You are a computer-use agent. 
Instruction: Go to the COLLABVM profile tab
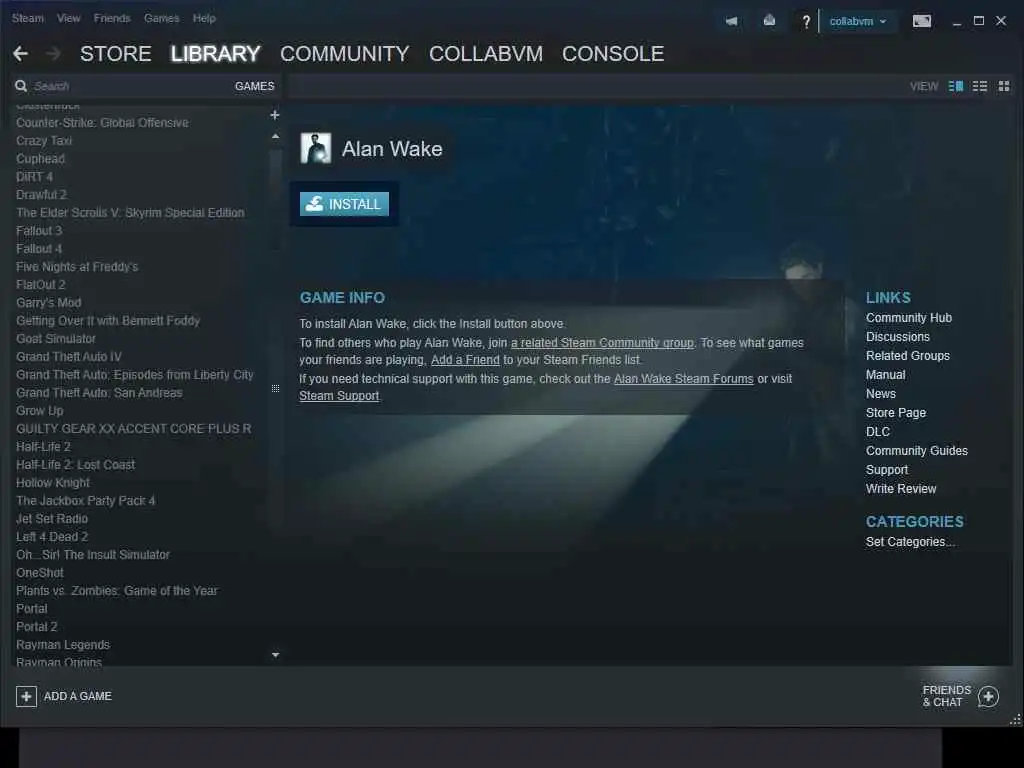click(x=485, y=54)
